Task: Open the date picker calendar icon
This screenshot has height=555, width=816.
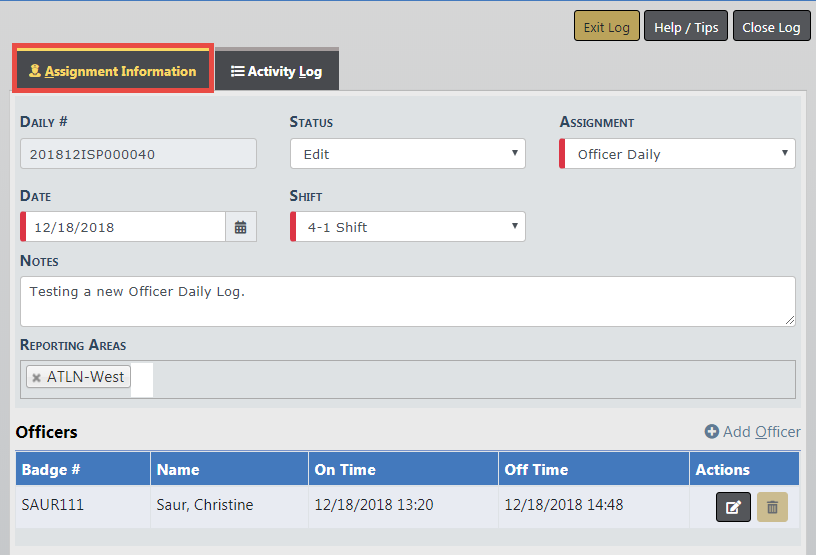Action: [x=240, y=227]
